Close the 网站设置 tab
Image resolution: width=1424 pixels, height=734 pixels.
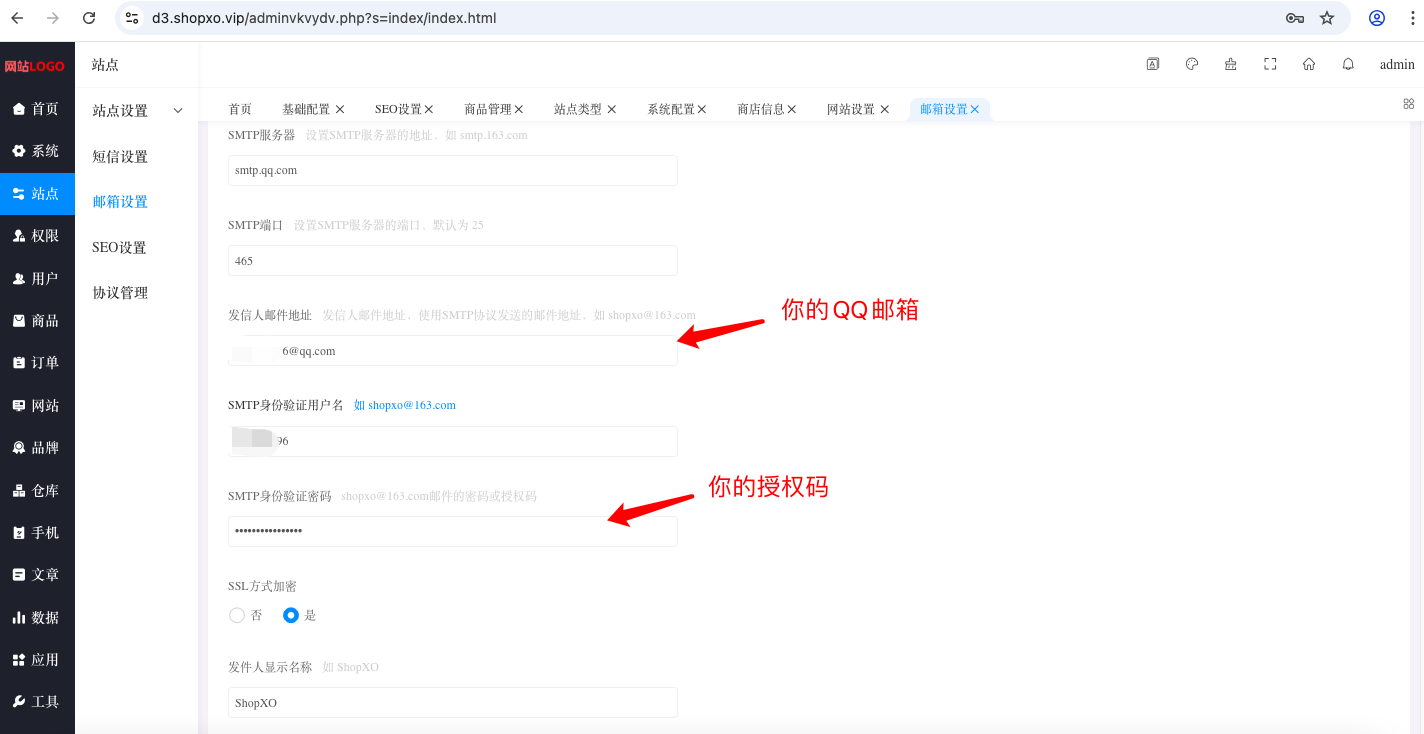[885, 109]
